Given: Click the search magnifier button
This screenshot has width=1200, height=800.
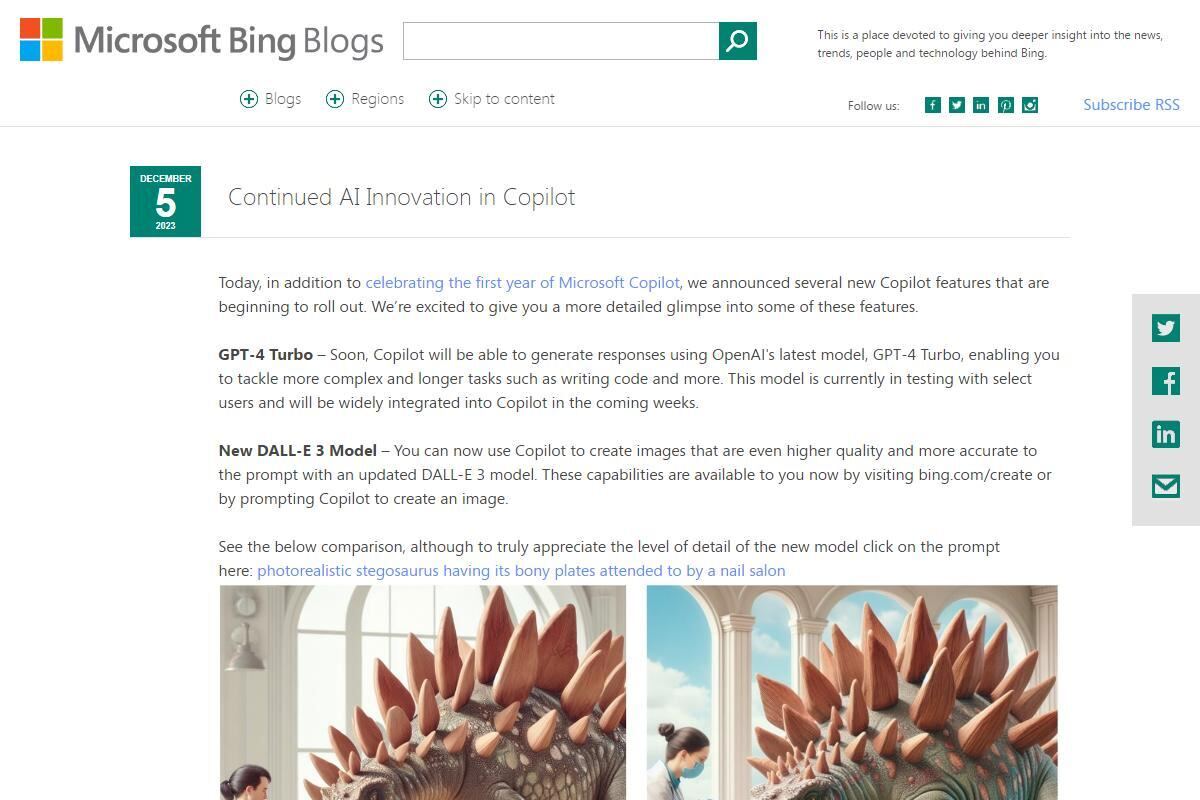Looking at the screenshot, I should click(737, 41).
